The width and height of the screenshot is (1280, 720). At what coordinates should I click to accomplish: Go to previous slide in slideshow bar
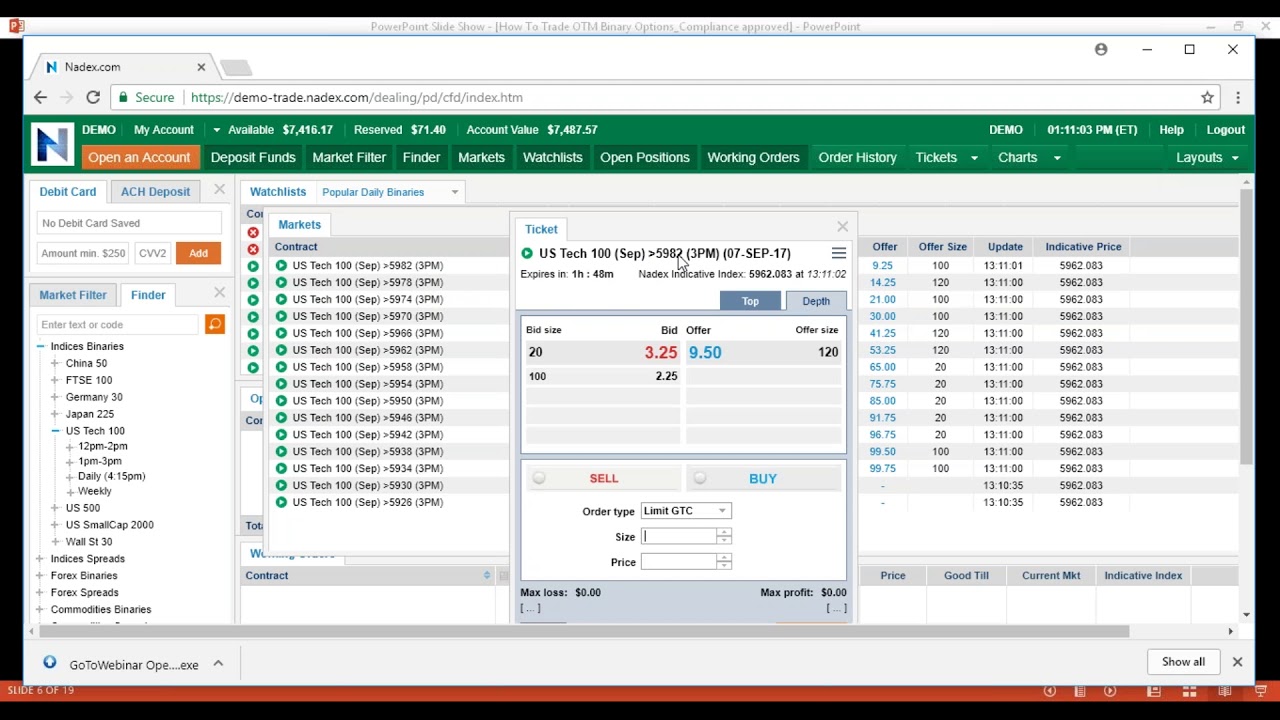(1049, 691)
